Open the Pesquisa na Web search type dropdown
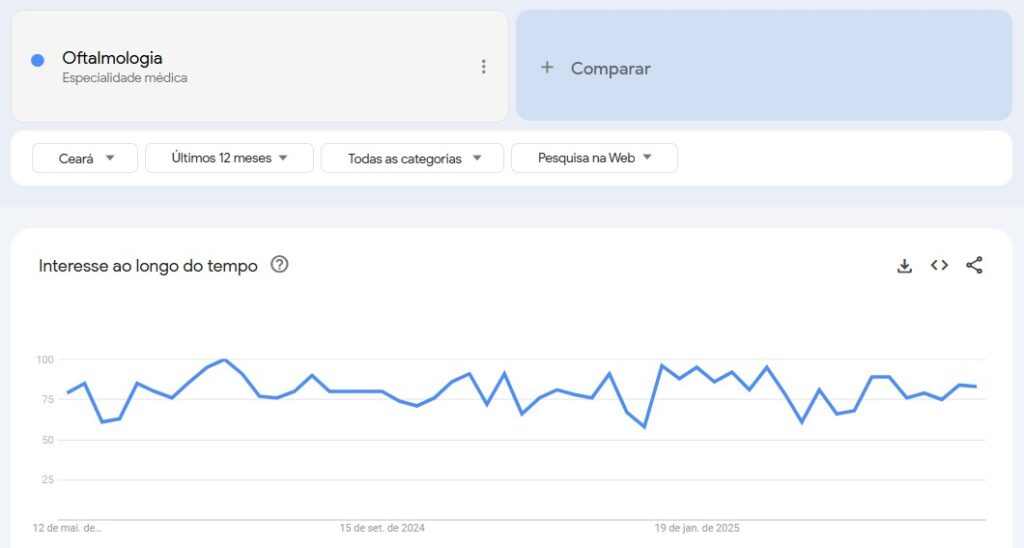The width and height of the screenshot is (1024, 548). pyautogui.click(x=594, y=158)
